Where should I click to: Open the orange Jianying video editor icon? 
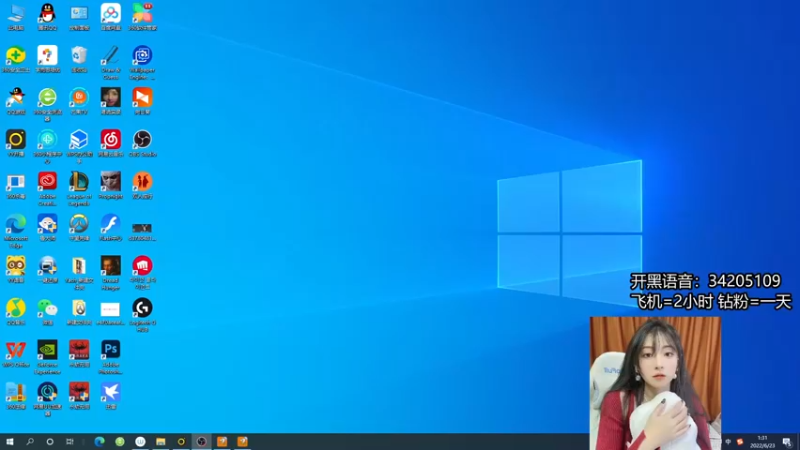click(142, 101)
